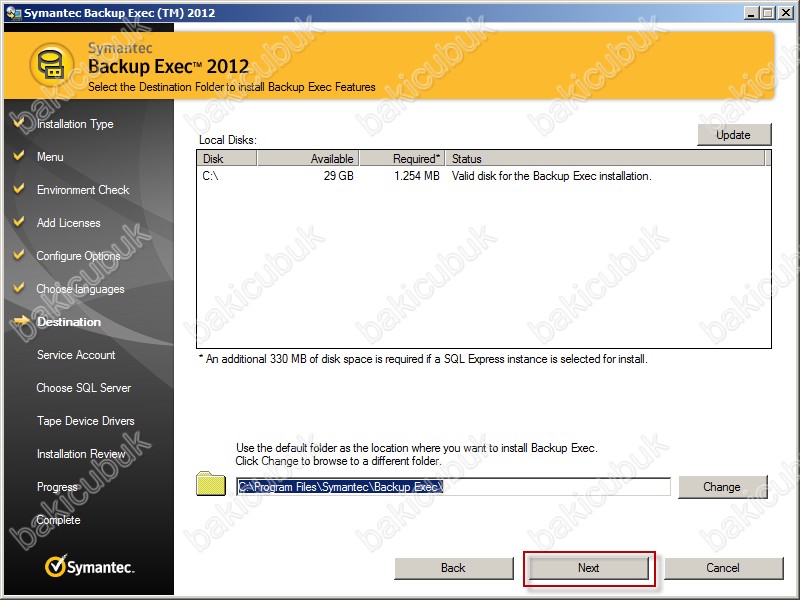Click the checkmark beside Menu step
The image size is (800, 600).
[19, 156]
